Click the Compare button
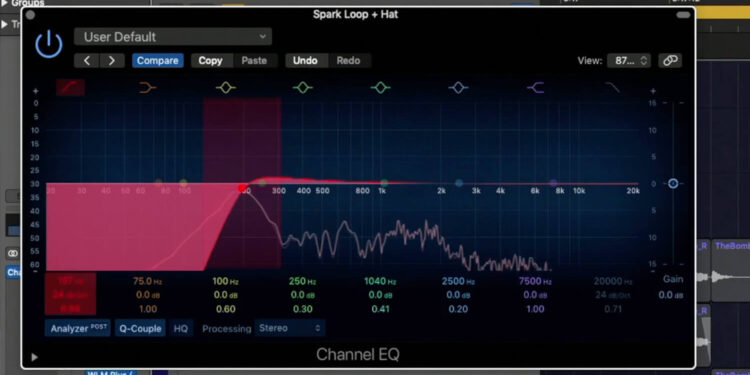This screenshot has width=750, height=375. coord(158,61)
